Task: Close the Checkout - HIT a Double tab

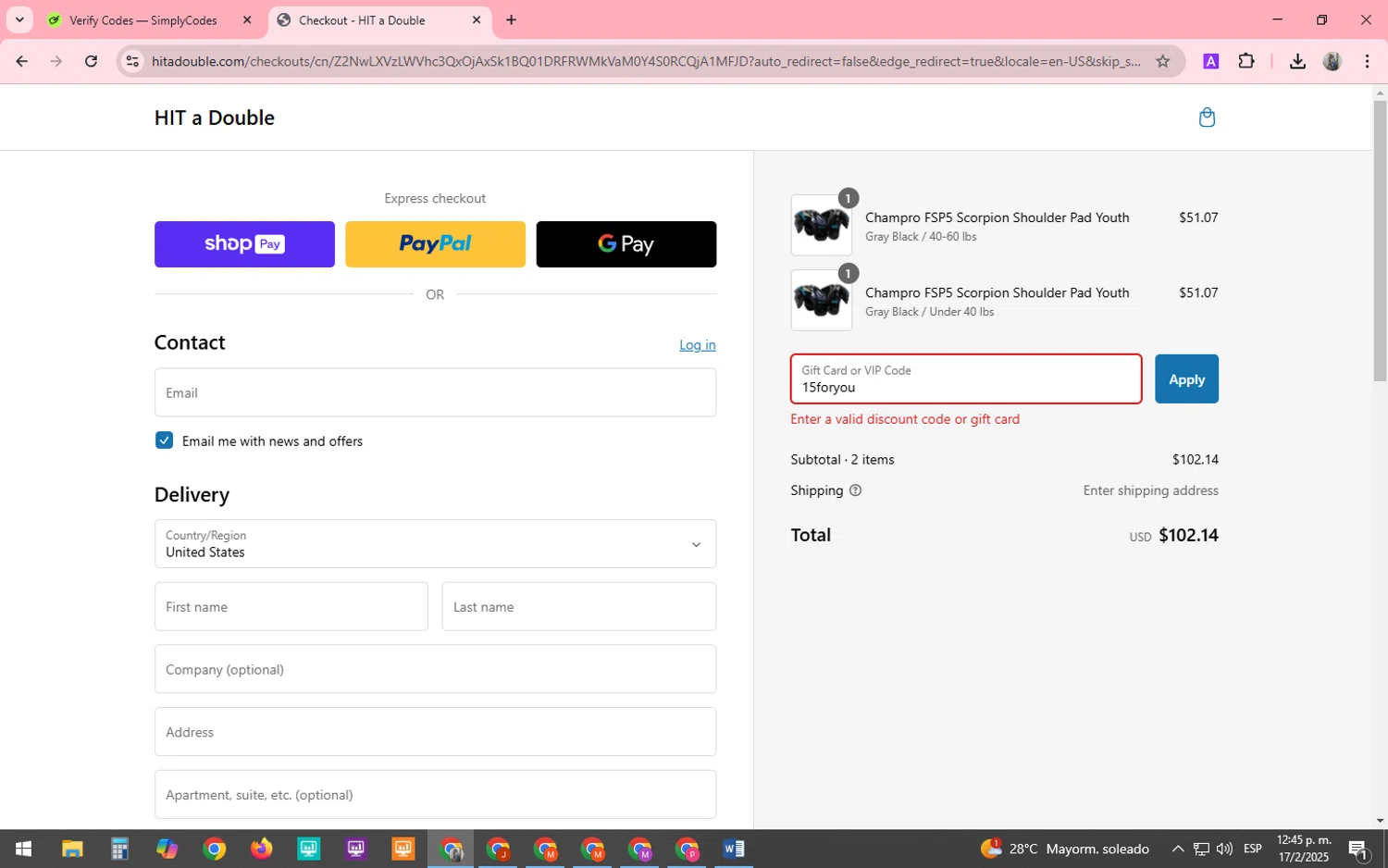Action: click(477, 19)
